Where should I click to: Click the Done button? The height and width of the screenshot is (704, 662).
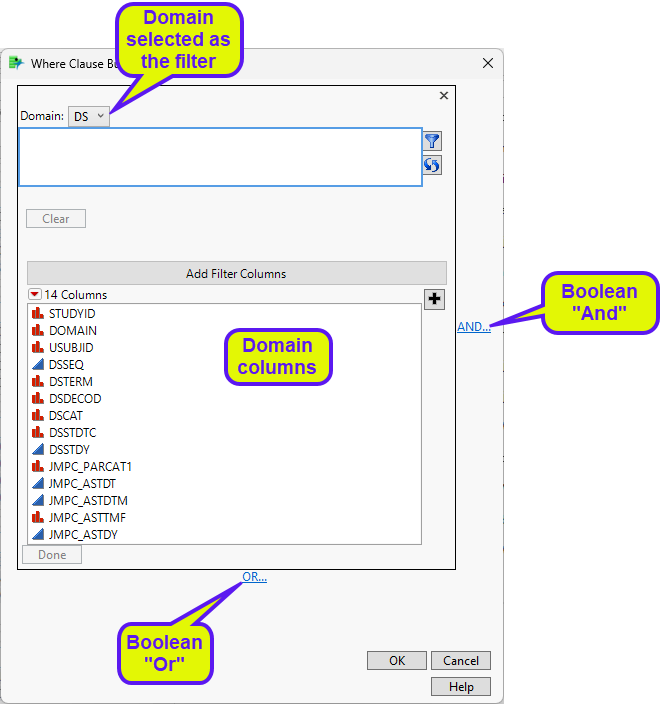point(52,555)
